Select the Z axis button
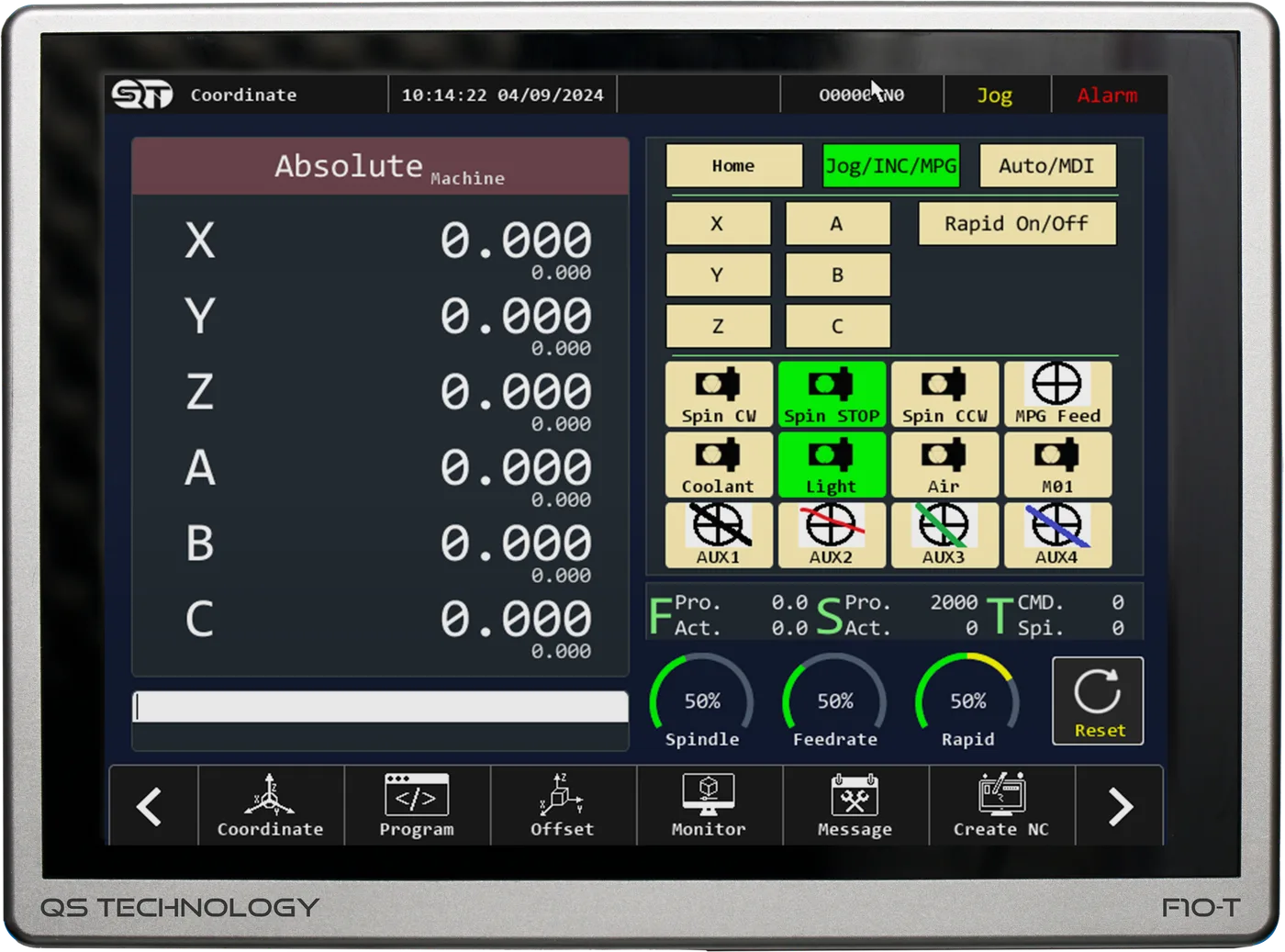 tap(718, 326)
